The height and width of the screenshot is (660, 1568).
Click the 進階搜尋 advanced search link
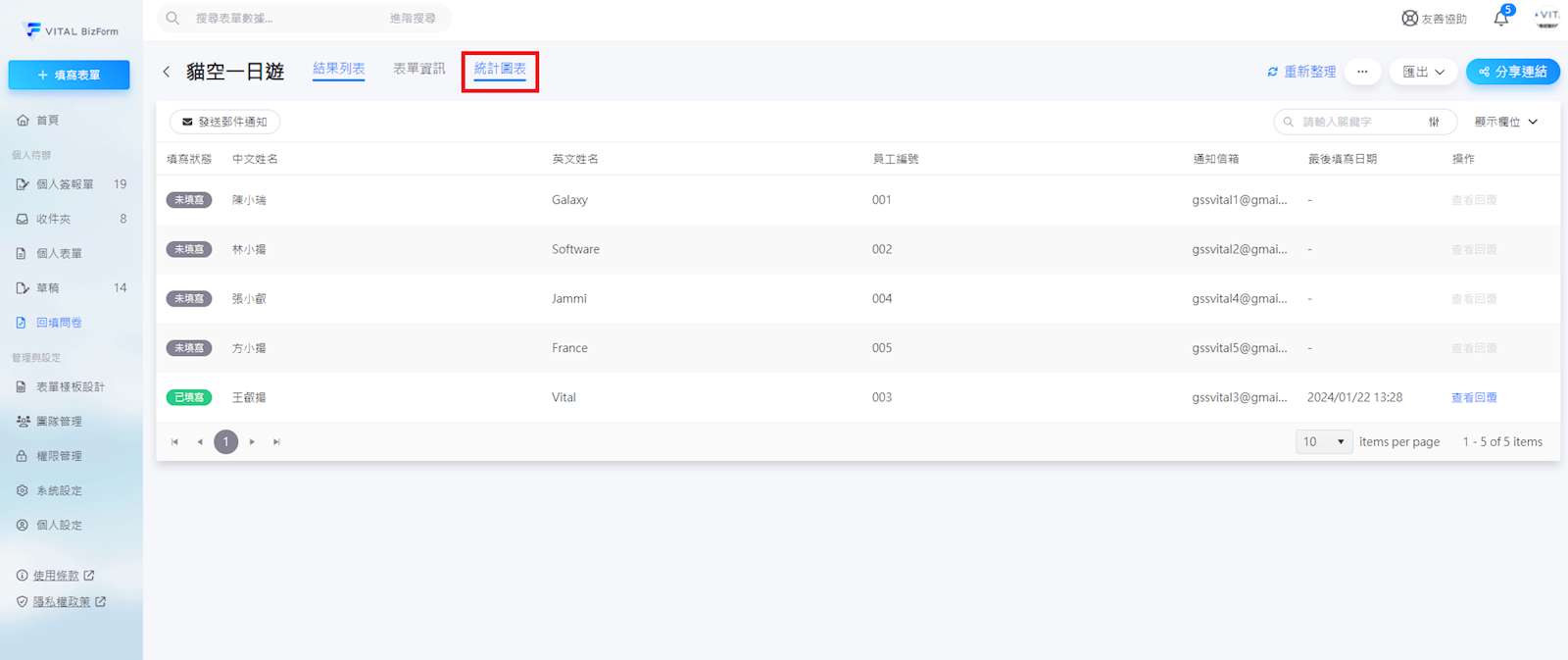413,18
